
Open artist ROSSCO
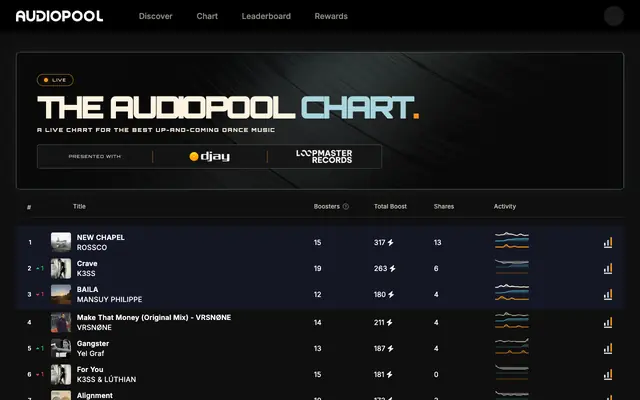[92, 248]
